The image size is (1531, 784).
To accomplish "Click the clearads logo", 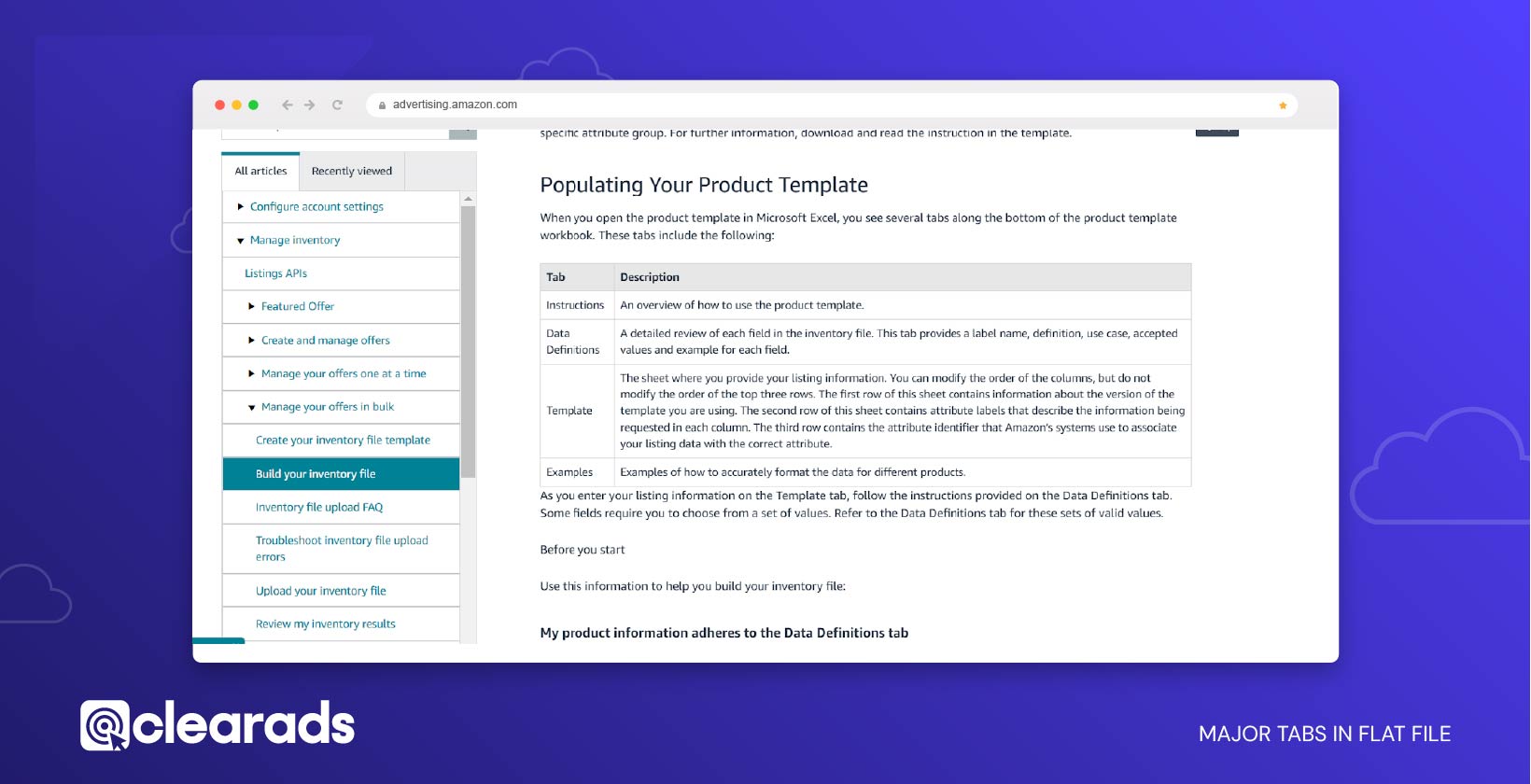I will [218, 725].
